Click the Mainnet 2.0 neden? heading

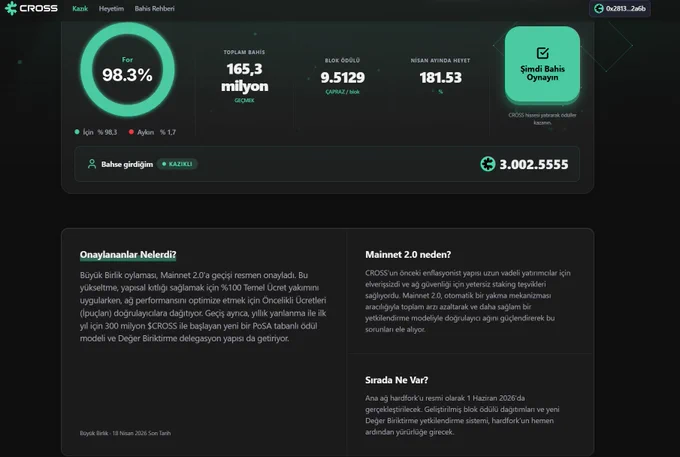408,255
